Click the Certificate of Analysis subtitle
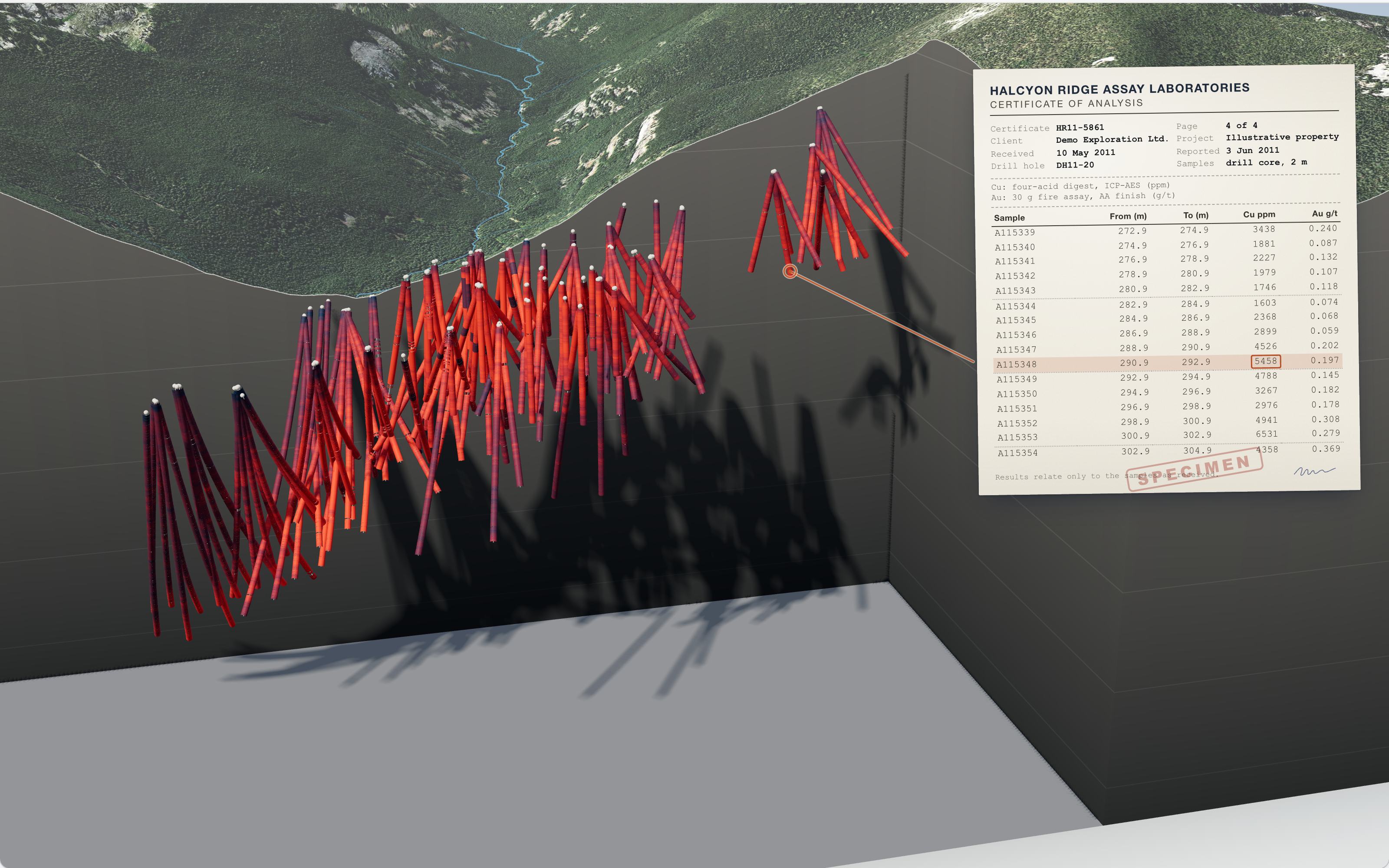The image size is (1389, 868). pyautogui.click(x=1066, y=104)
